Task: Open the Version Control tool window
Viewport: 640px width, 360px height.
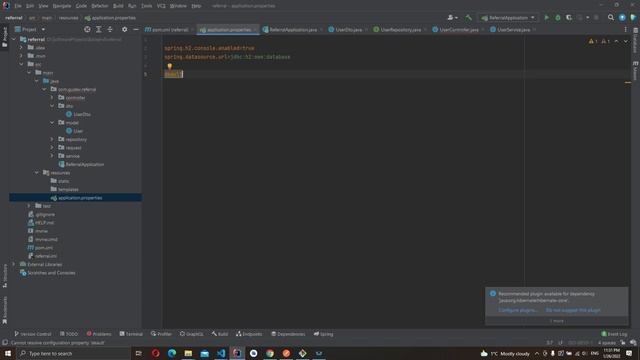Action: 33,334
